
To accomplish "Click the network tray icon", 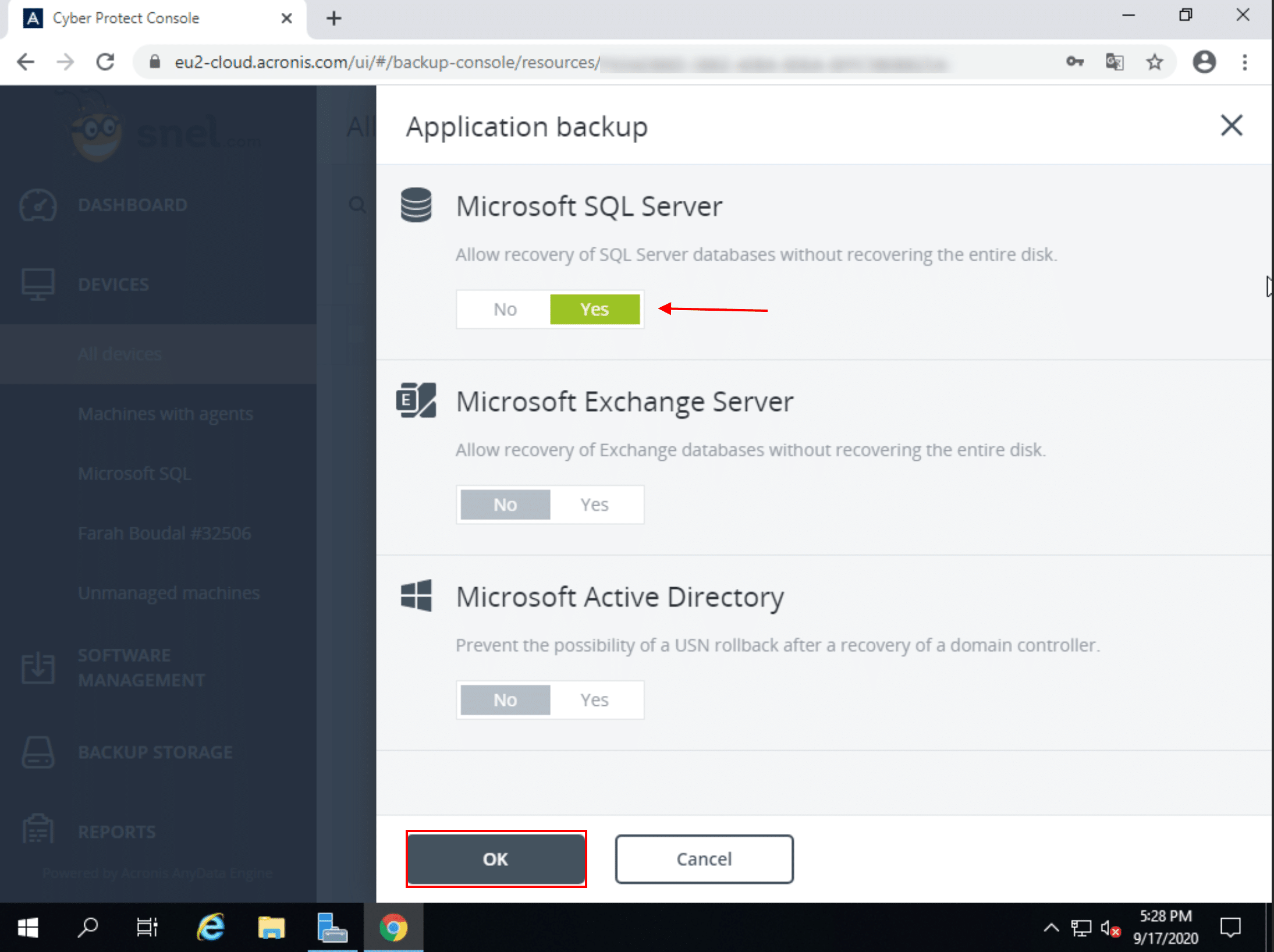I will tap(1081, 928).
